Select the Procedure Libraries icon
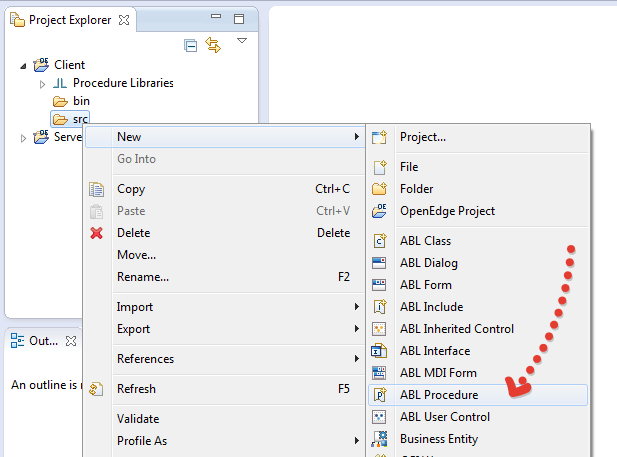This screenshot has height=457, width=617. point(60,83)
